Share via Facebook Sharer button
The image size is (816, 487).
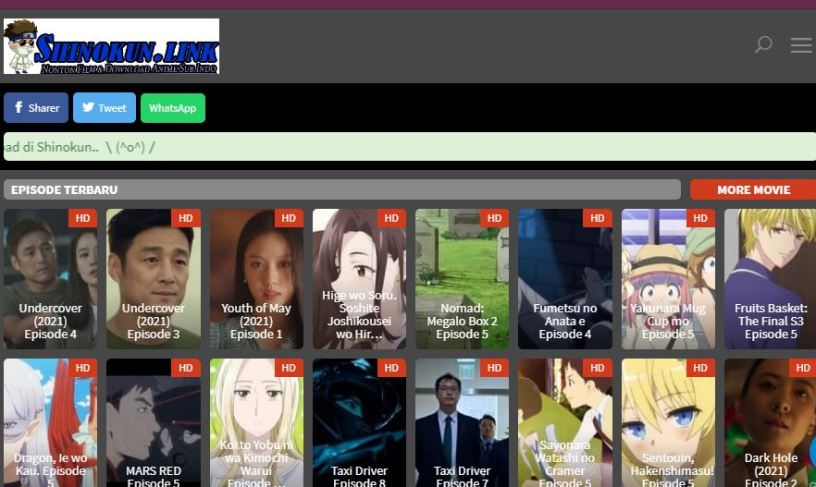tap(36, 108)
